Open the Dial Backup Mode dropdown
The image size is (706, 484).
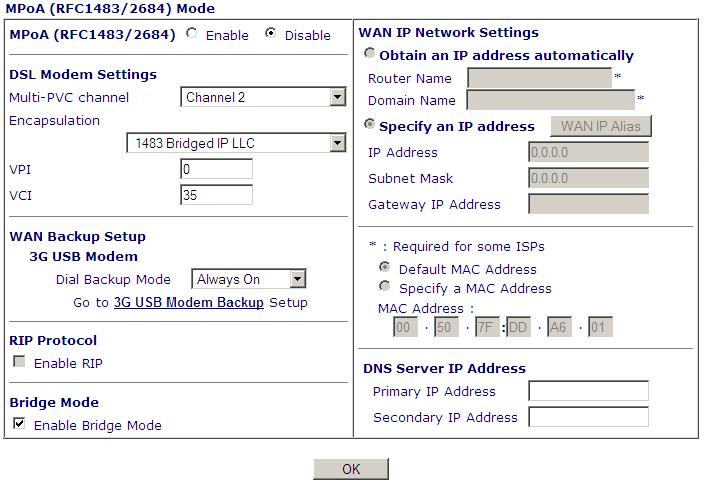click(249, 280)
